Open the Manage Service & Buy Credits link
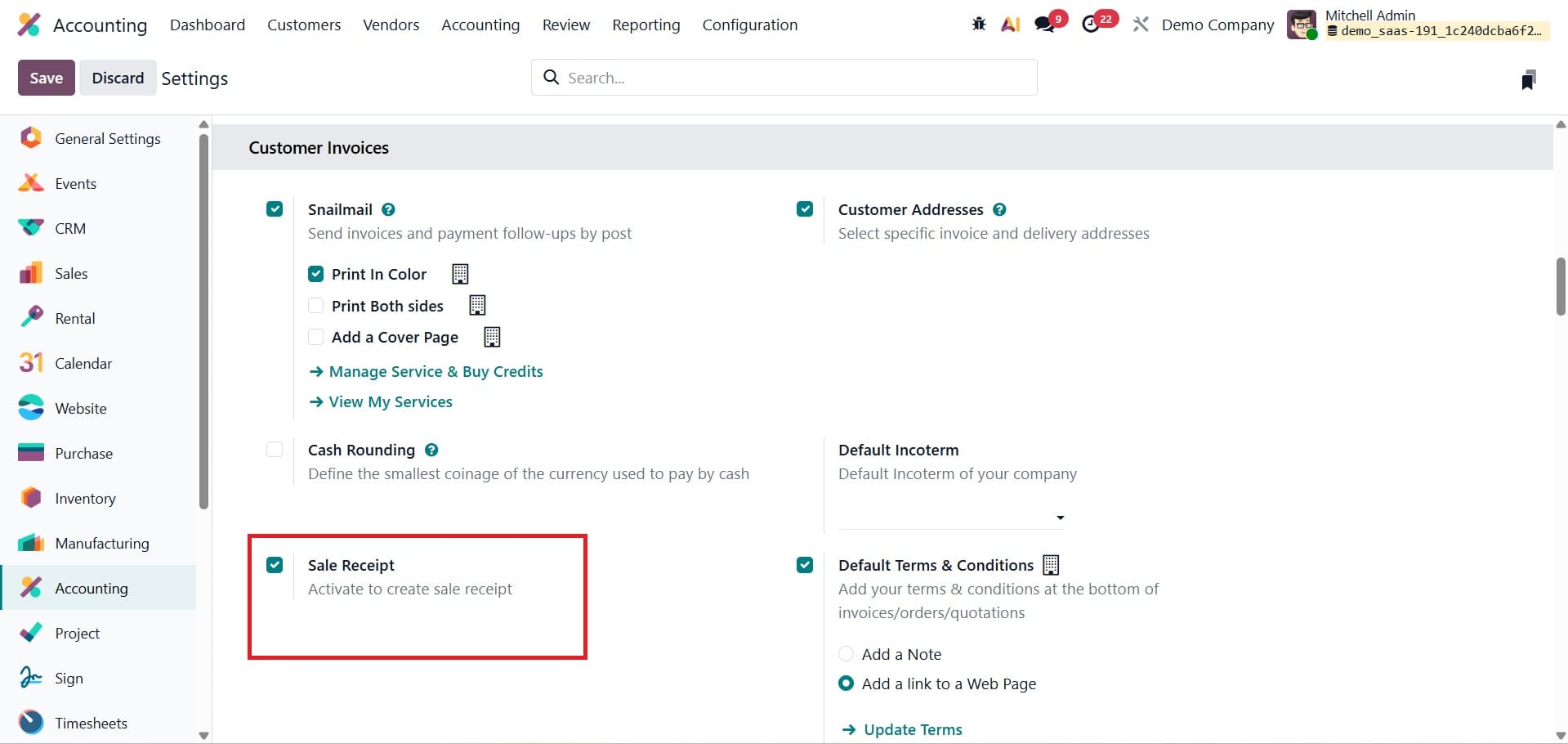 pos(436,371)
